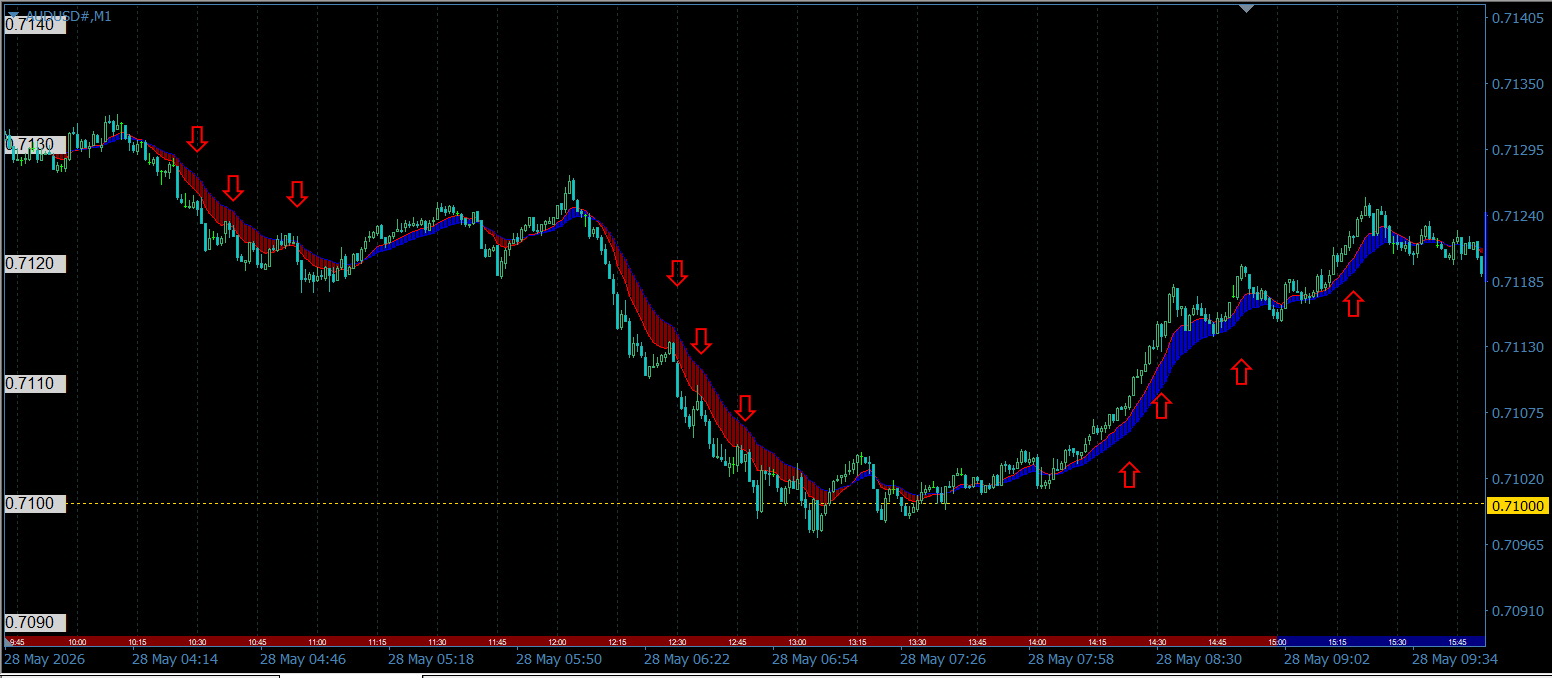The width and height of the screenshot is (1552, 678).
Task: Click 0.71075 on the price axis
Action: pos(1519,413)
